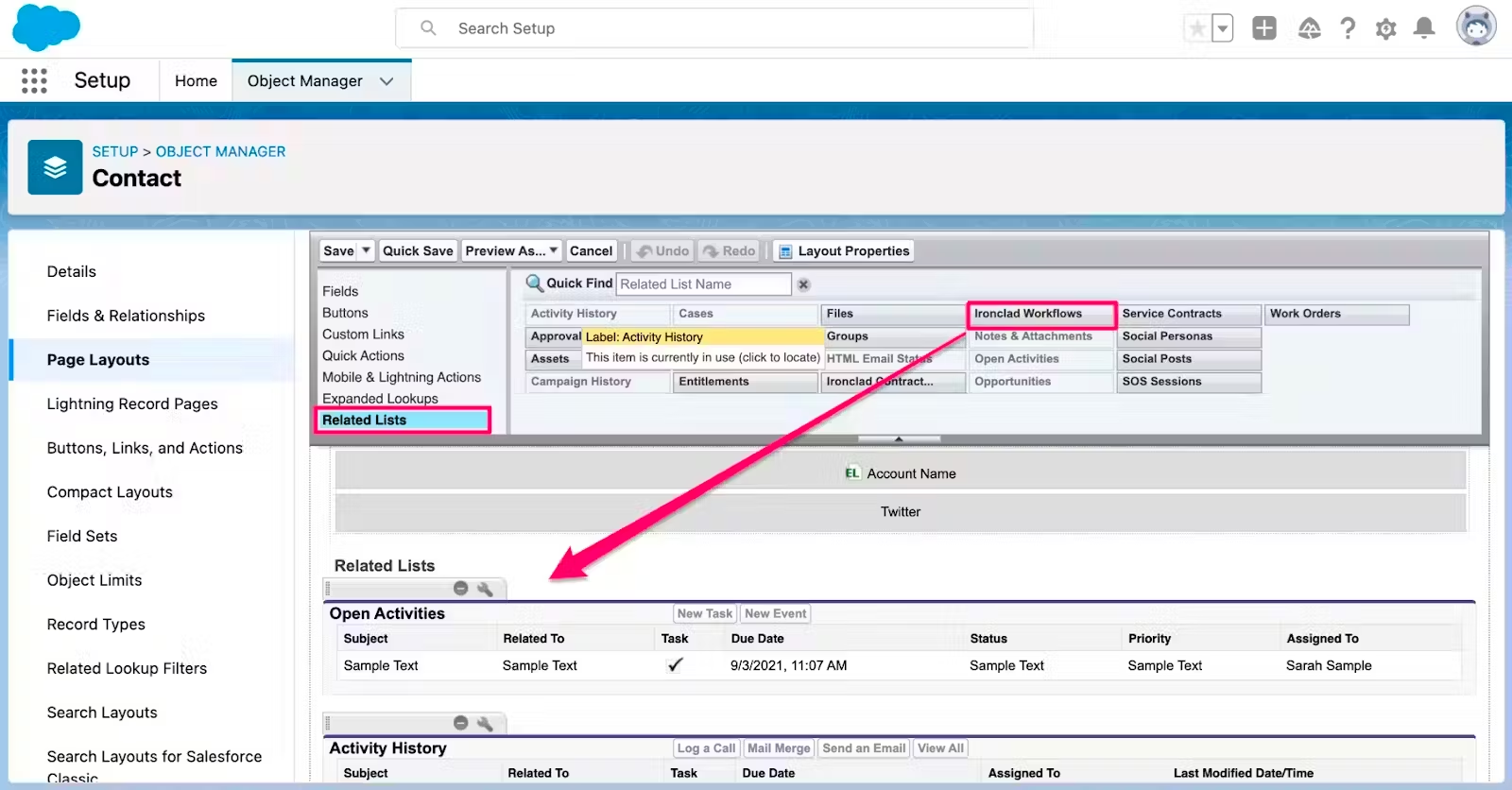
Task: Open Fields & Relationships in the sidebar
Action: point(126,316)
